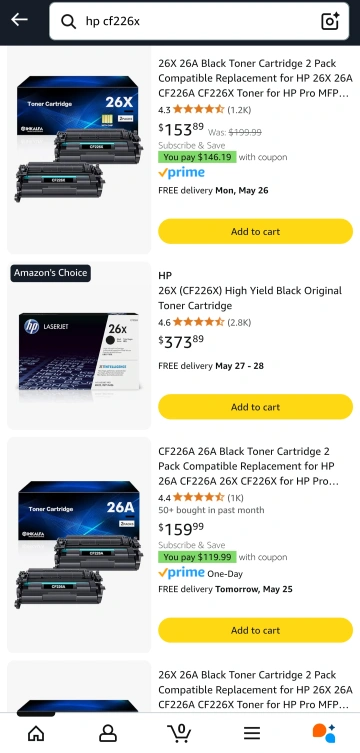360x753 pixels.
Task: Open the hamburger menu icon
Action: pyautogui.click(x=252, y=733)
